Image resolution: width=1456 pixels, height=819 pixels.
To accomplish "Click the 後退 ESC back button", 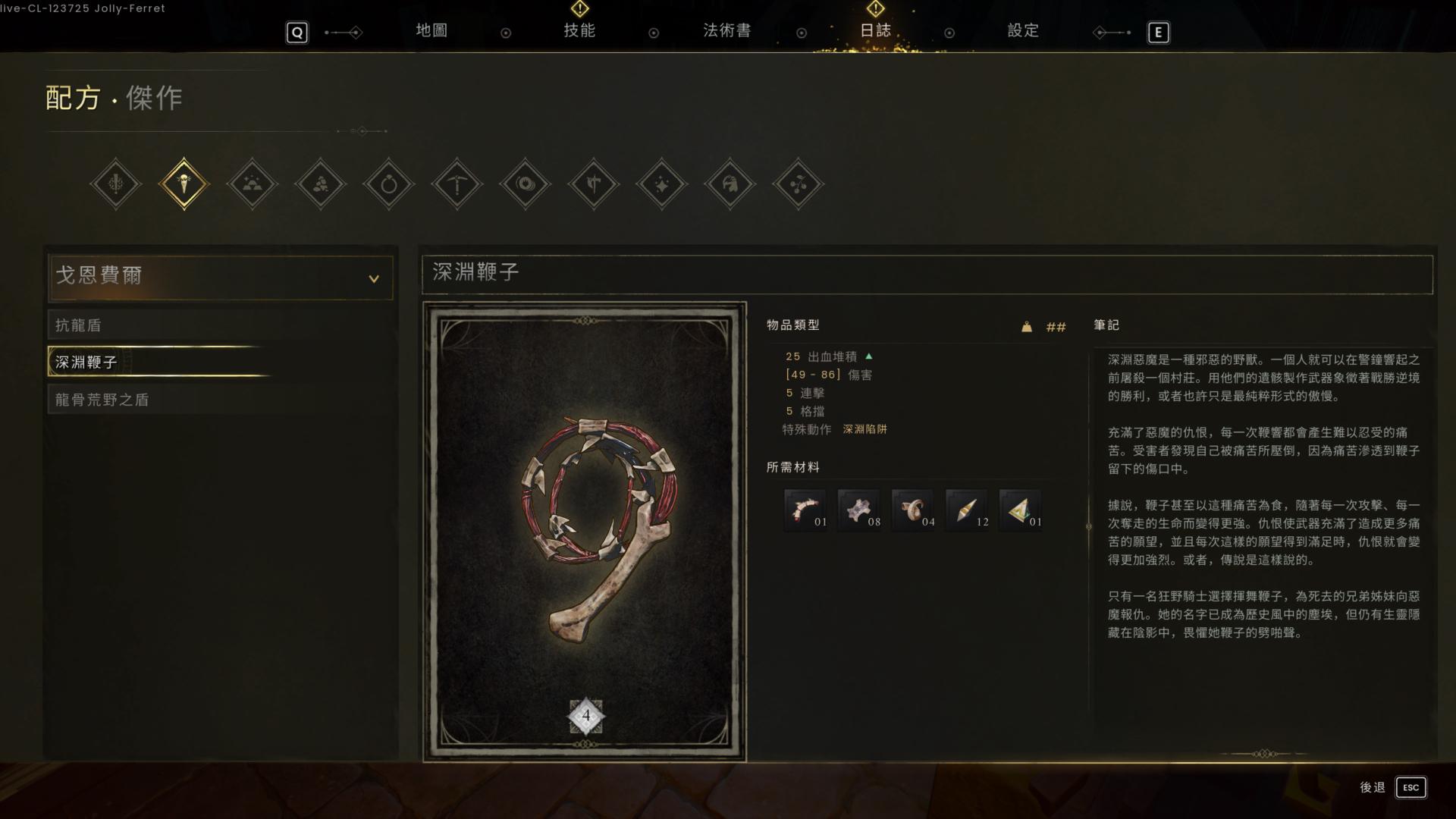I will pos(1392,787).
